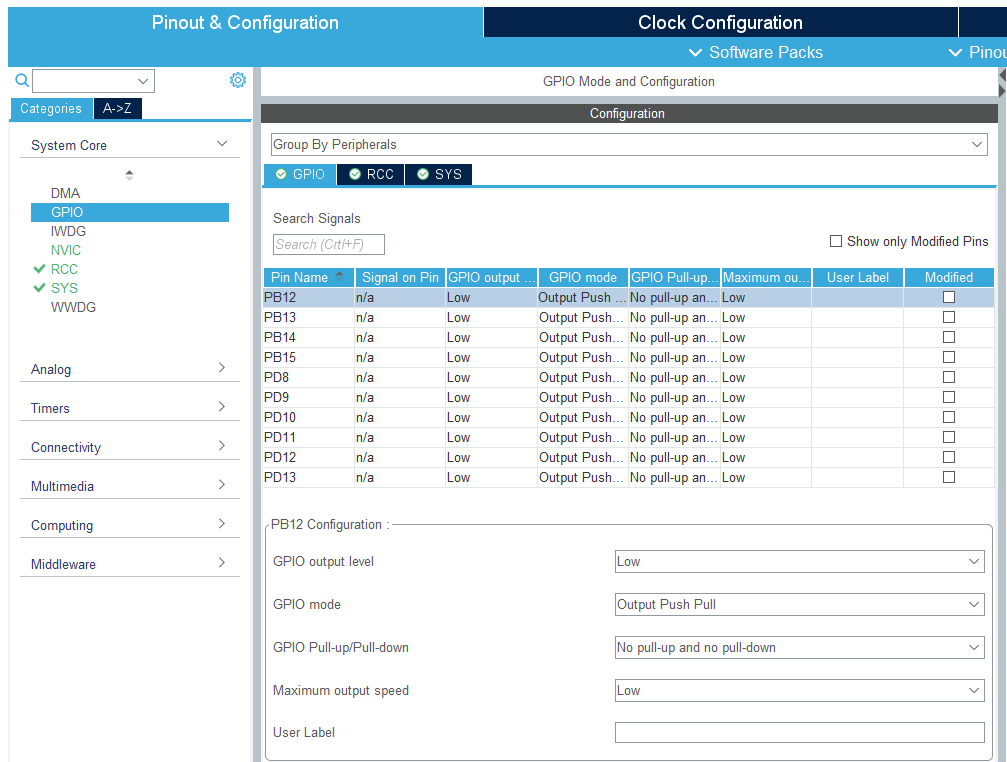
Task: Click the sort arrows above DMA
Action: pyautogui.click(x=129, y=175)
